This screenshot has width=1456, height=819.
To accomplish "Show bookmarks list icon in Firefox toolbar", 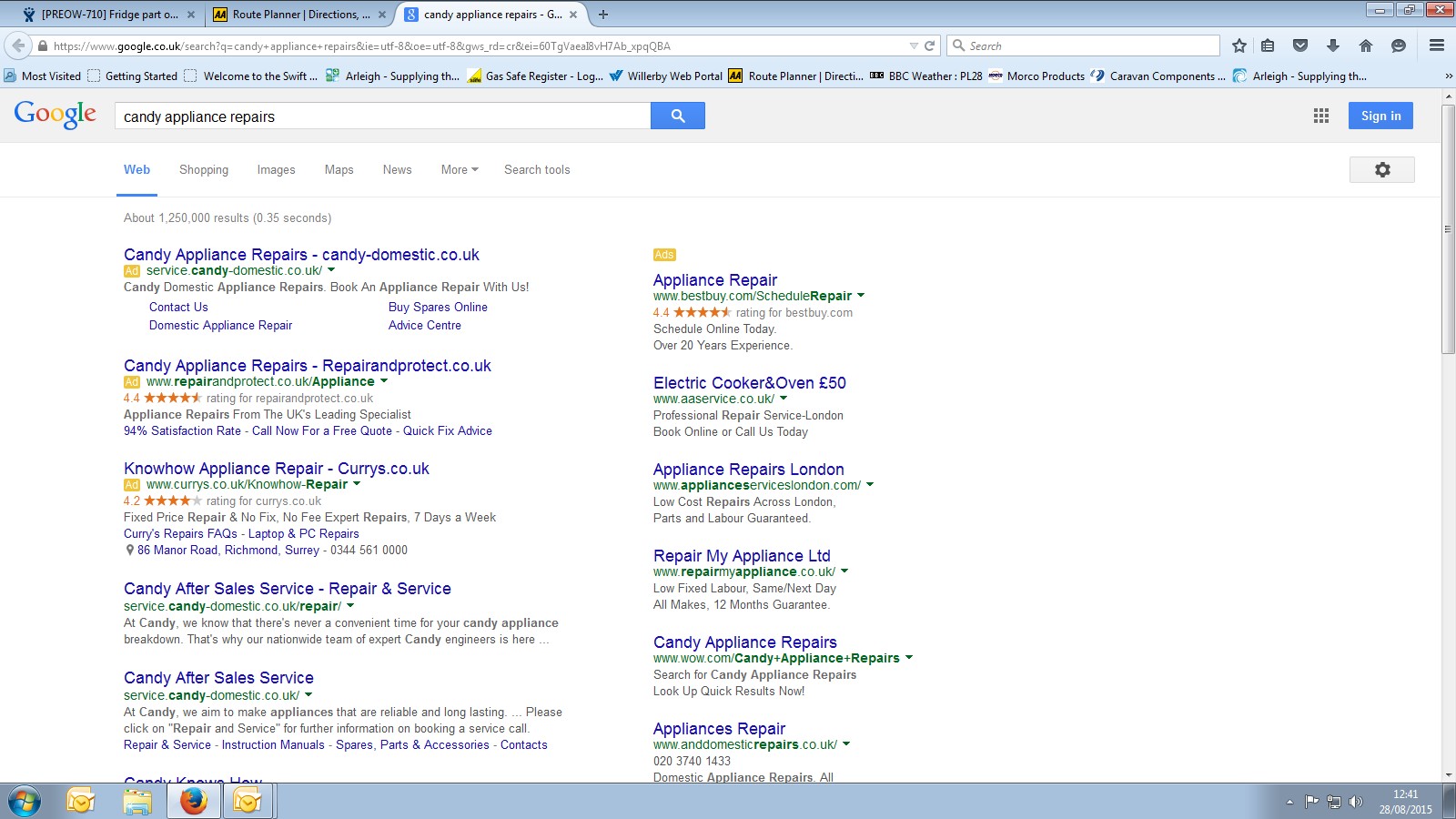I will tap(1268, 45).
